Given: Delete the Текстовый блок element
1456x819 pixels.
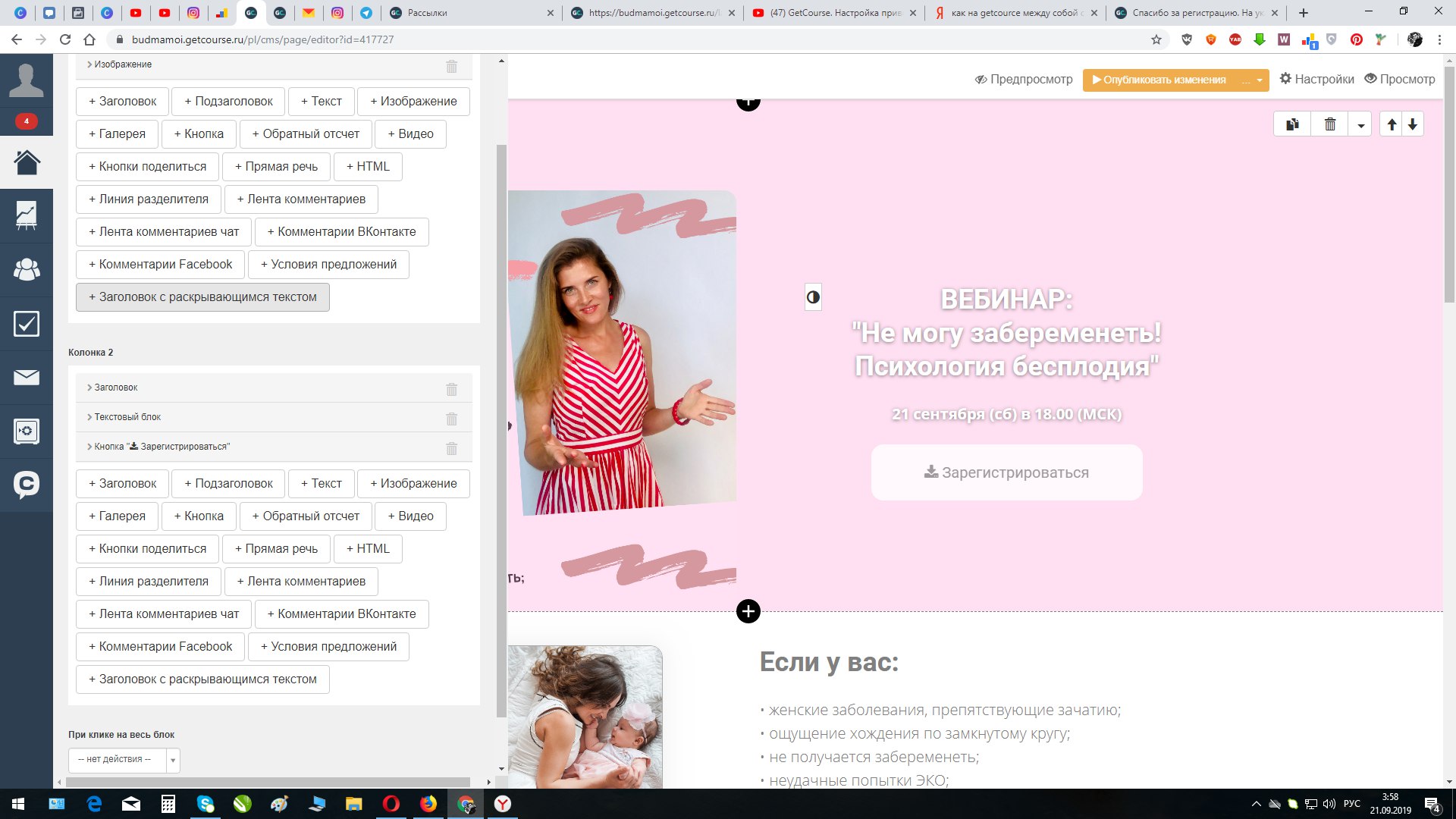Looking at the screenshot, I should pos(452,419).
